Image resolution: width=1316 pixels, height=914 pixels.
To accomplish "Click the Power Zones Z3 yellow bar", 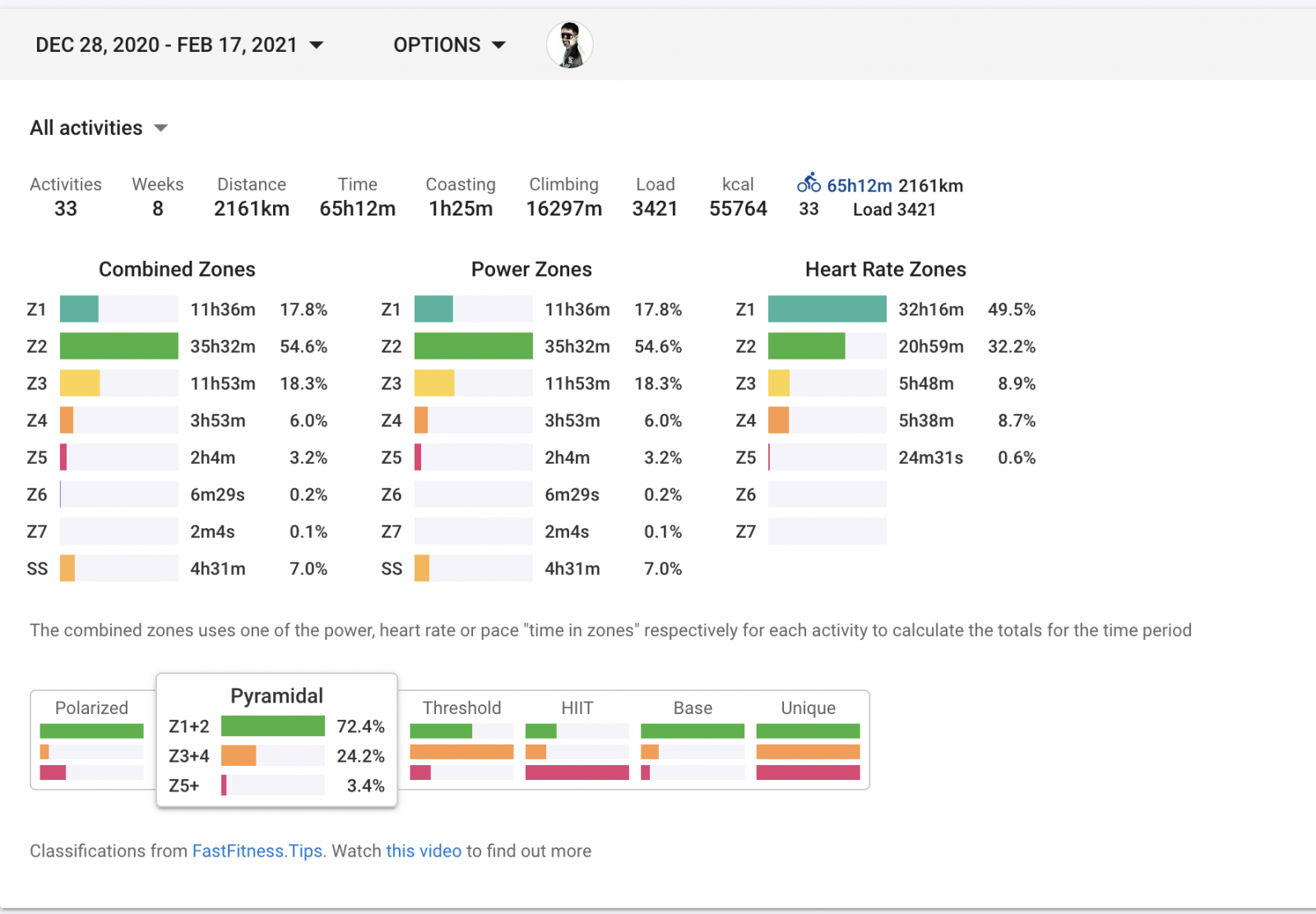I will (x=434, y=383).
